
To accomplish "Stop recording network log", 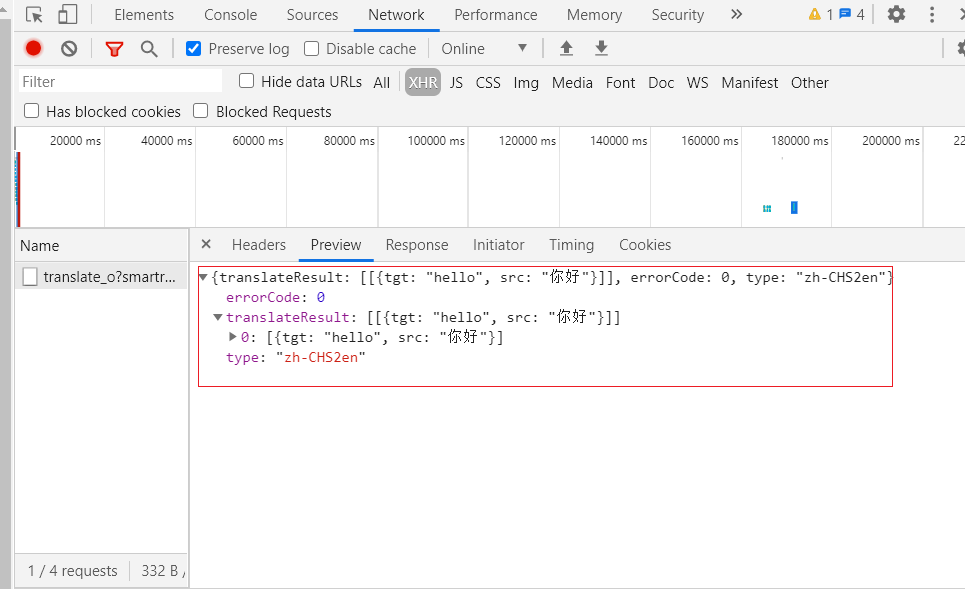I will point(34,49).
